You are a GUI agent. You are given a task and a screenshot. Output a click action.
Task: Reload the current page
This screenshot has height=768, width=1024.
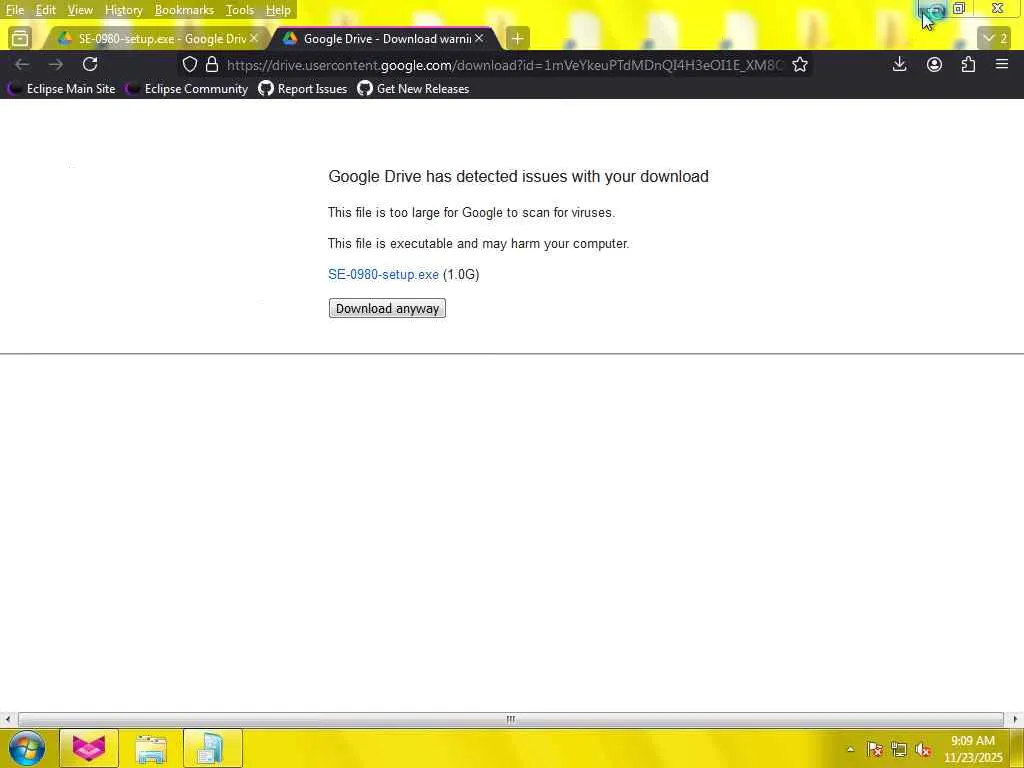click(90, 64)
